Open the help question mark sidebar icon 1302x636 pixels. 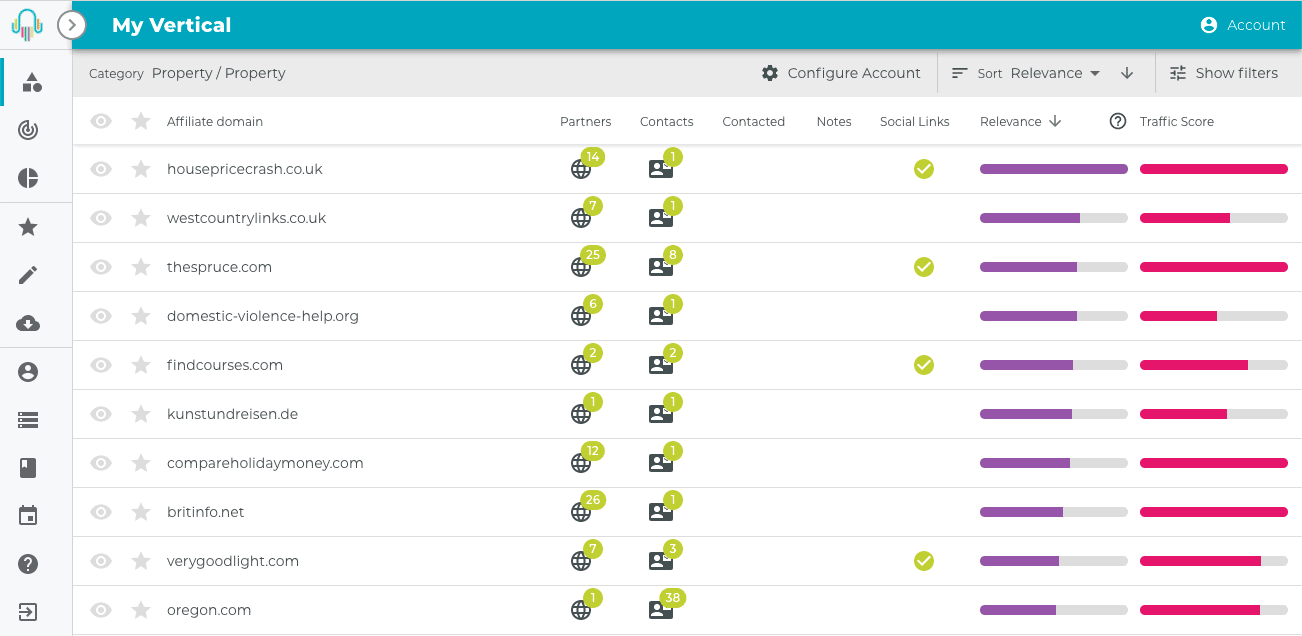(28, 564)
